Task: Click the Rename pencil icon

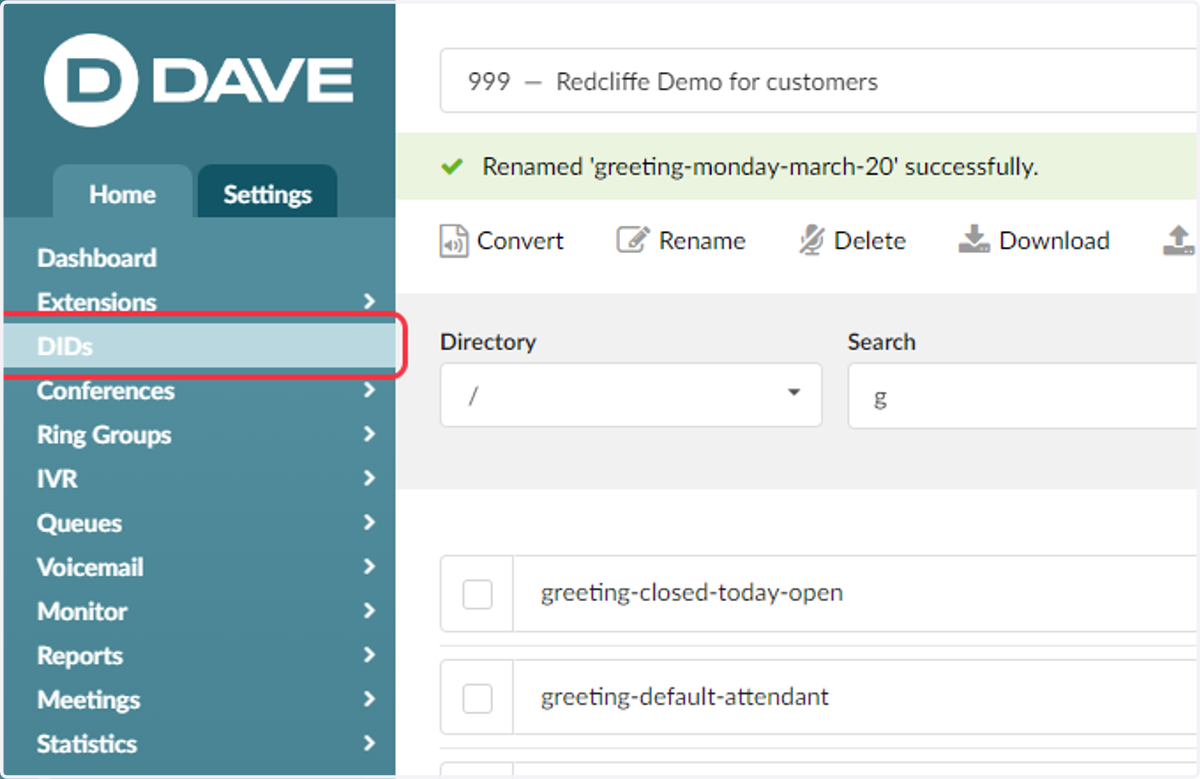Action: point(633,240)
